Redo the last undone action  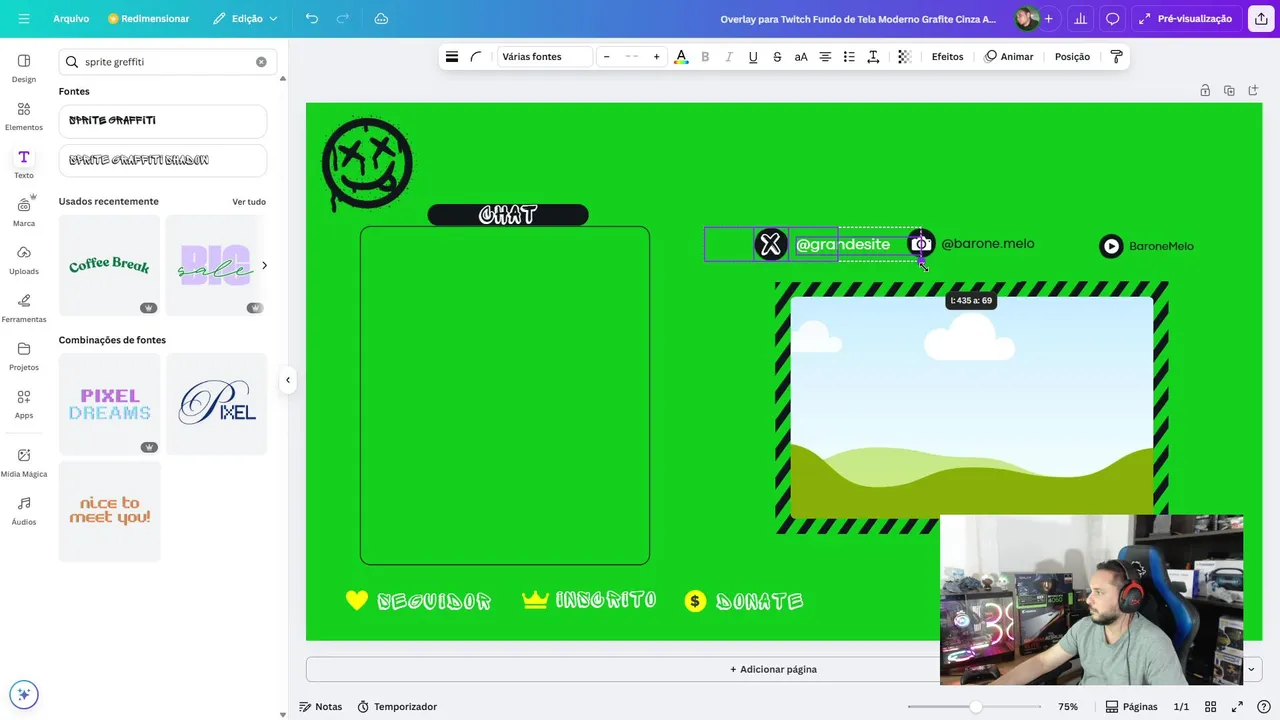[343, 19]
